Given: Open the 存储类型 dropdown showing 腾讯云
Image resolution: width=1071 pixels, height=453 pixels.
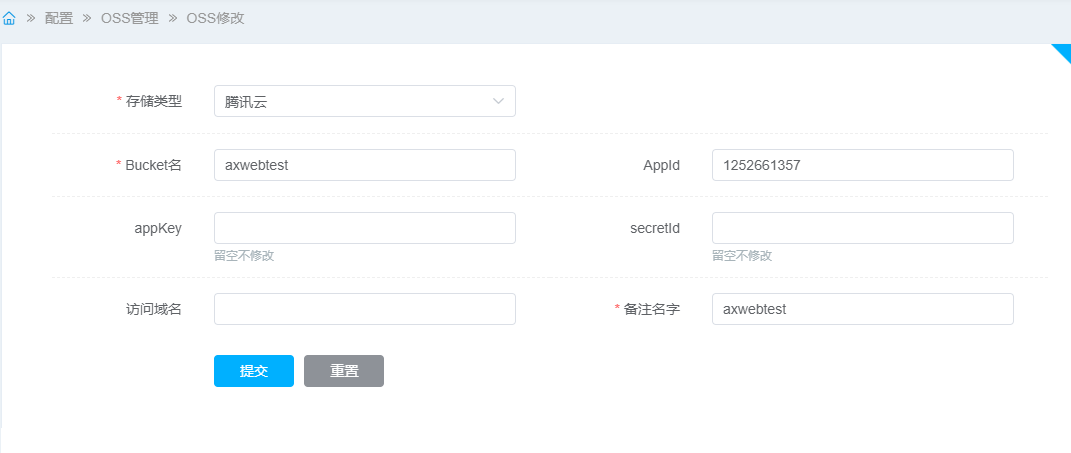Looking at the screenshot, I should [365, 101].
